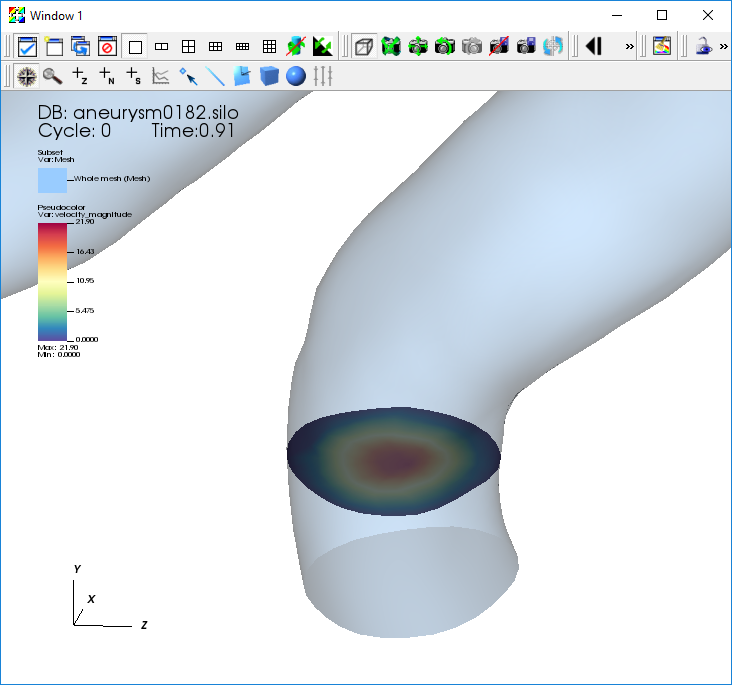Click the Time:0.91 annotation
732x685 pixels.
[x=193, y=131]
